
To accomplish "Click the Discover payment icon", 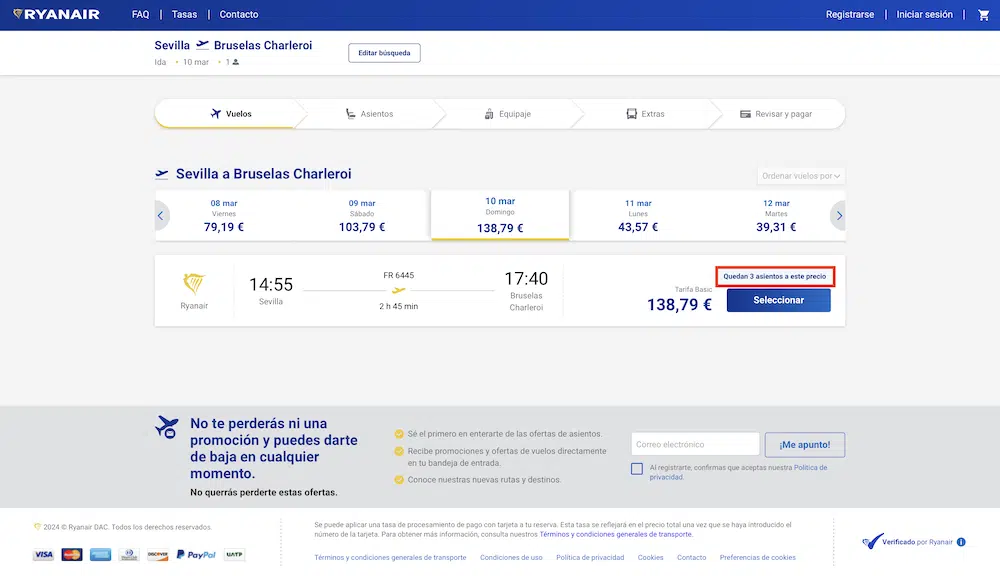I will [x=158, y=554].
